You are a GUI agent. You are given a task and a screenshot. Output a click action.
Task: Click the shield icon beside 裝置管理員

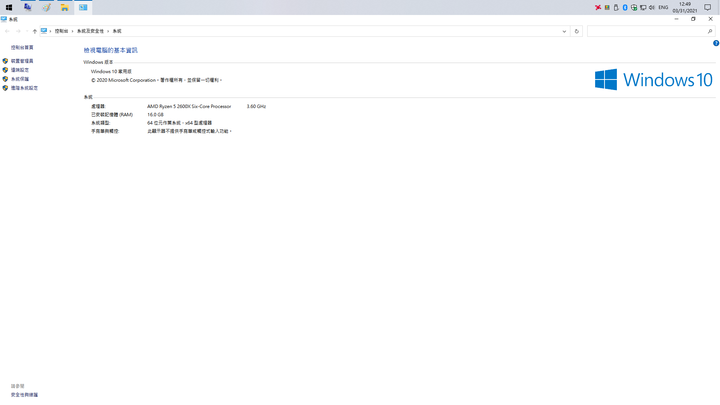[x=6, y=61]
